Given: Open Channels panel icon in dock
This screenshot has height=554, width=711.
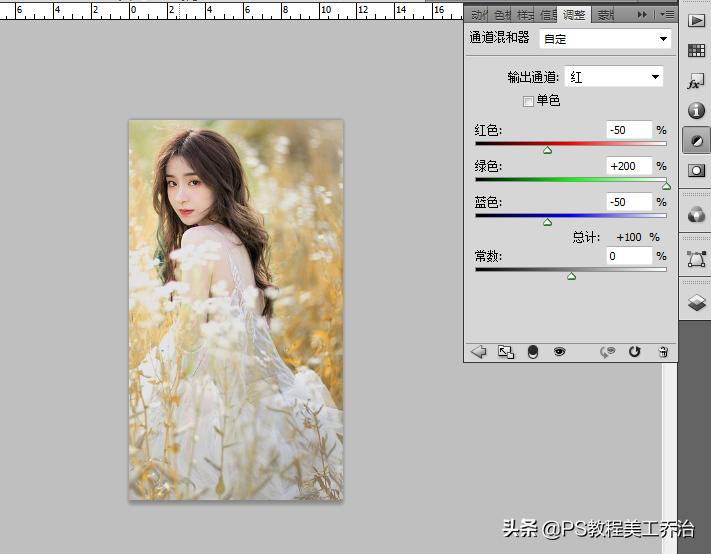Looking at the screenshot, I should tap(696, 214).
